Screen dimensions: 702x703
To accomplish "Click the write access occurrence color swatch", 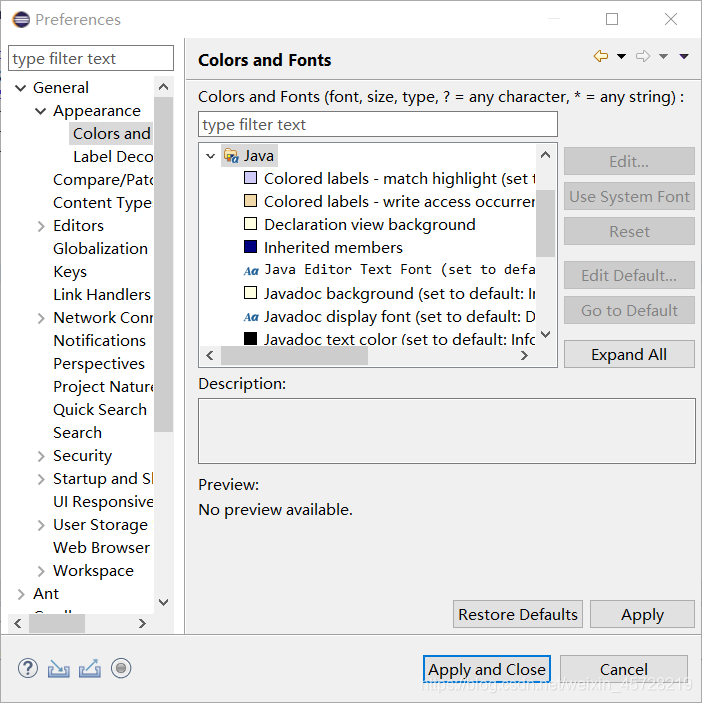I will [x=251, y=201].
